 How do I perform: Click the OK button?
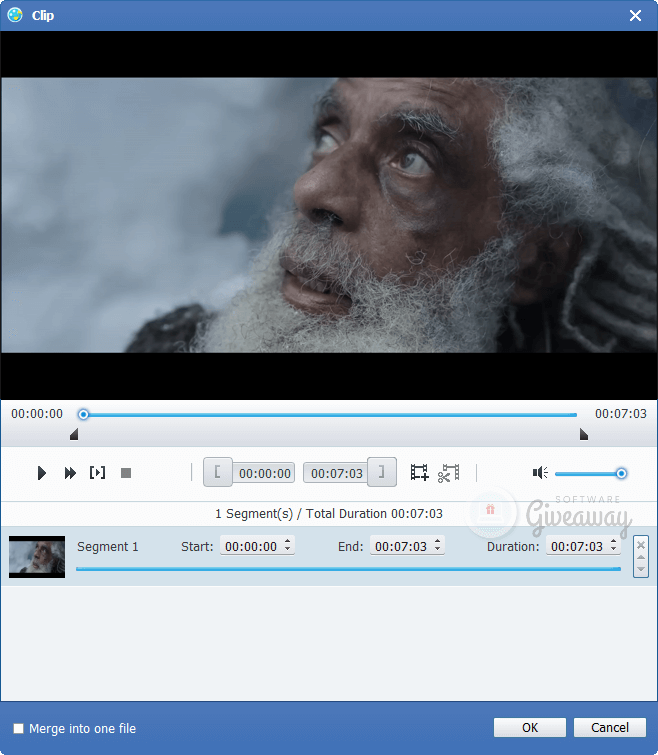coord(529,728)
